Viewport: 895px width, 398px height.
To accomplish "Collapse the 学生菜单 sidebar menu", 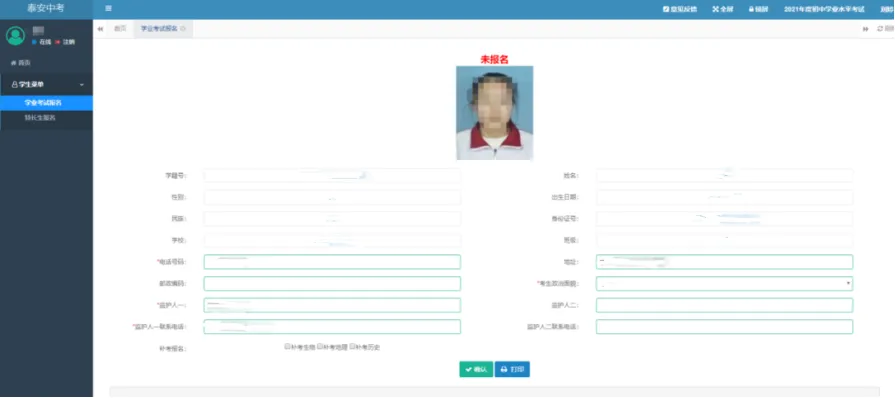I will tap(46, 85).
